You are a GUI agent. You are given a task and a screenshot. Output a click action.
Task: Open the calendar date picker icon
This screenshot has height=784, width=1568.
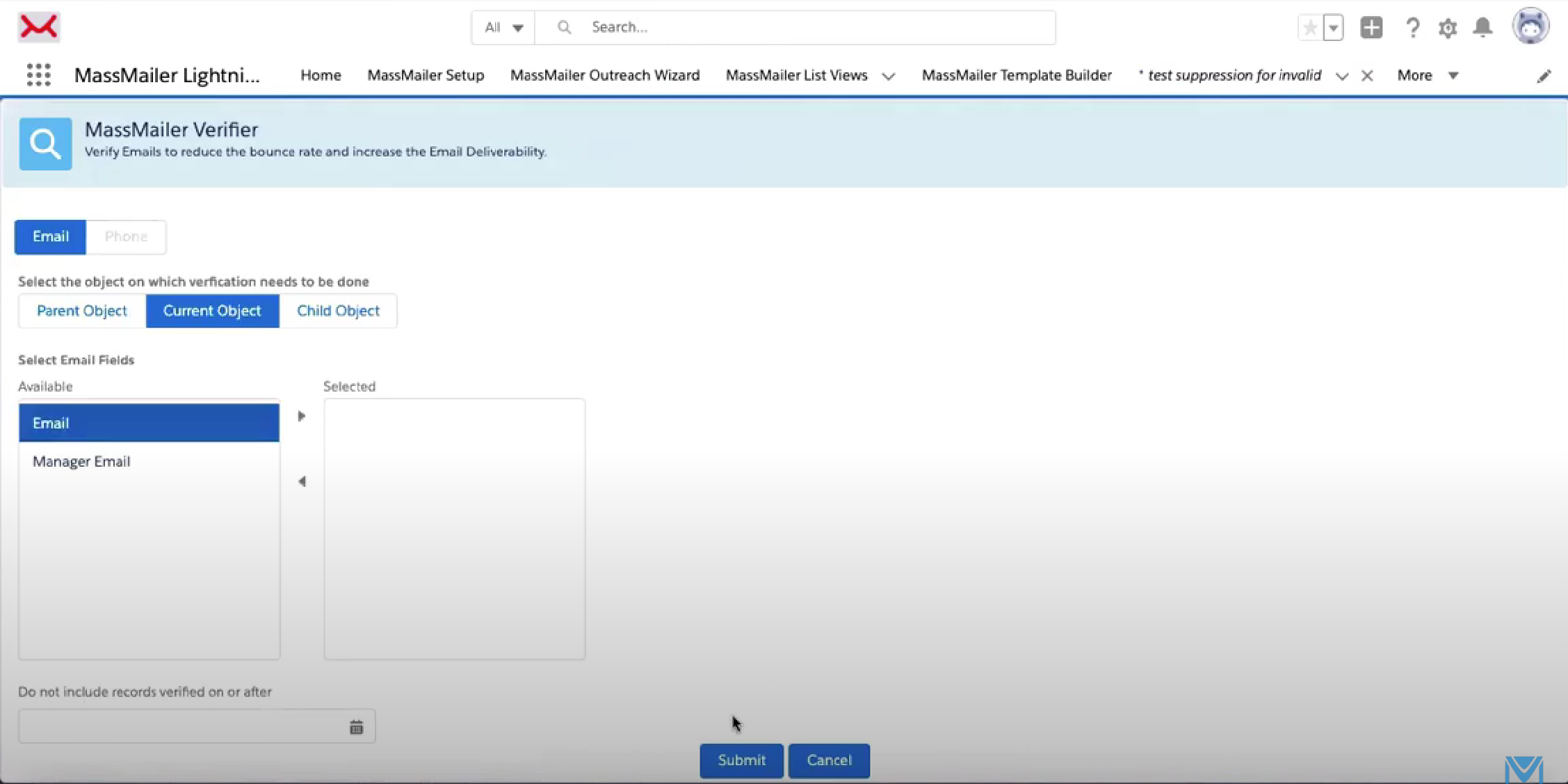pyautogui.click(x=357, y=727)
